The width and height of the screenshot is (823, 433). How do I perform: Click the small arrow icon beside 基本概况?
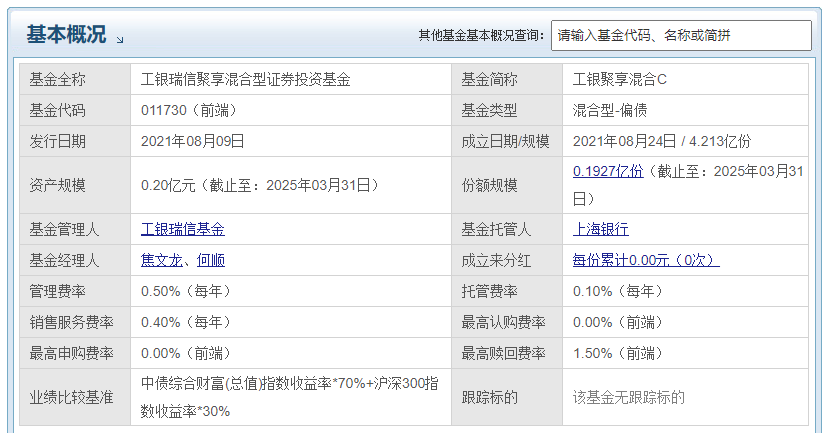pos(120,39)
